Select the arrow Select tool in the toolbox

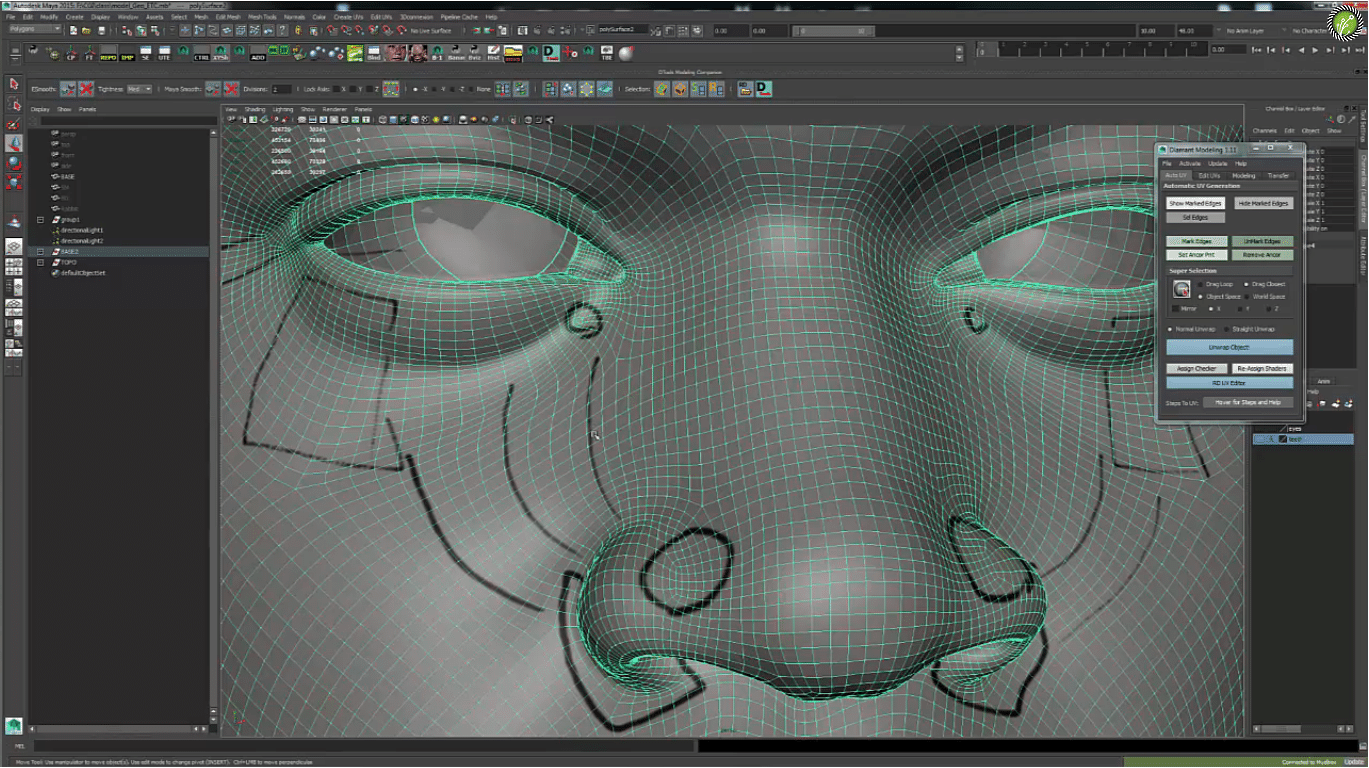pyautogui.click(x=14, y=84)
